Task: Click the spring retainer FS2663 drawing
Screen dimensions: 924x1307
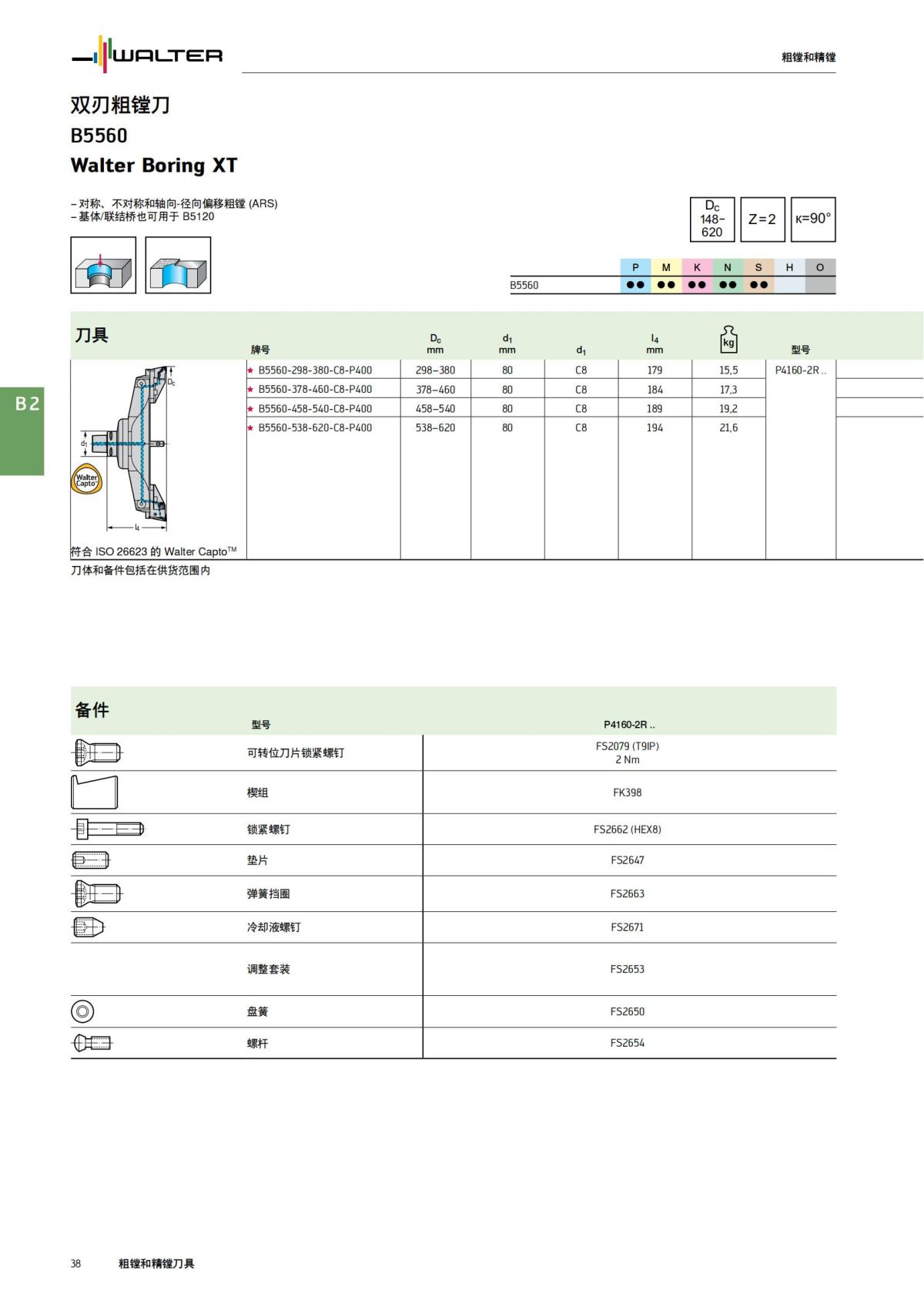Action: pyautogui.click(x=96, y=894)
